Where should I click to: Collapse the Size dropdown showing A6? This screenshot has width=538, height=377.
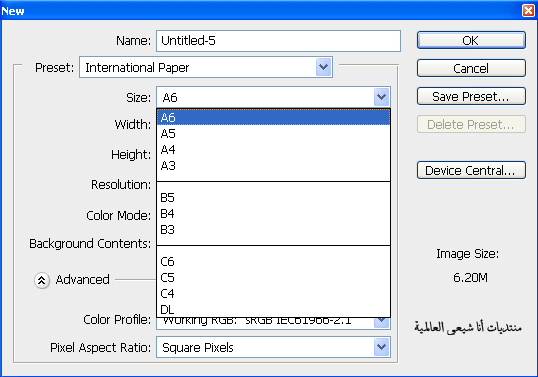273,97
